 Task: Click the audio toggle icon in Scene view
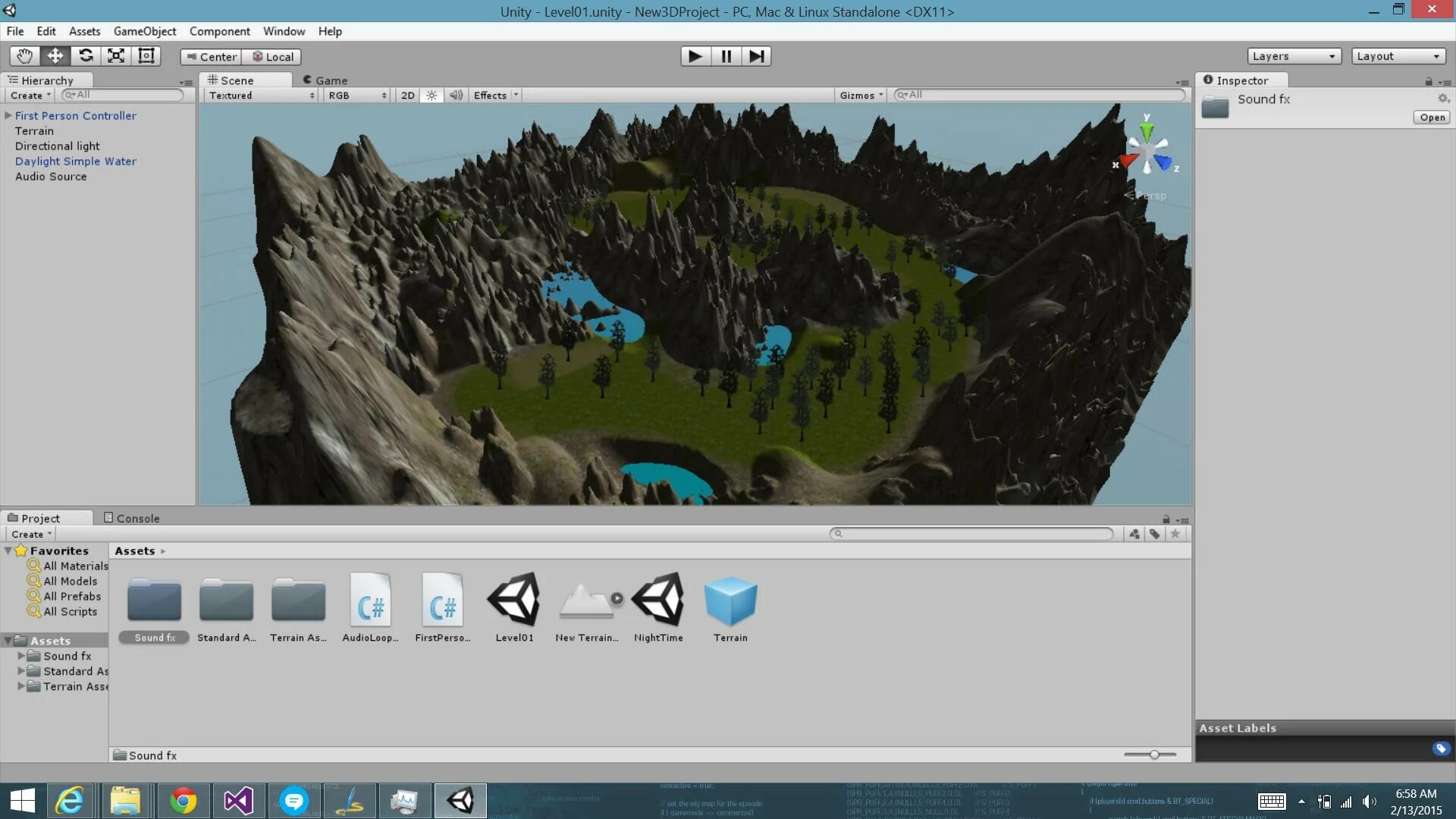pyautogui.click(x=455, y=95)
